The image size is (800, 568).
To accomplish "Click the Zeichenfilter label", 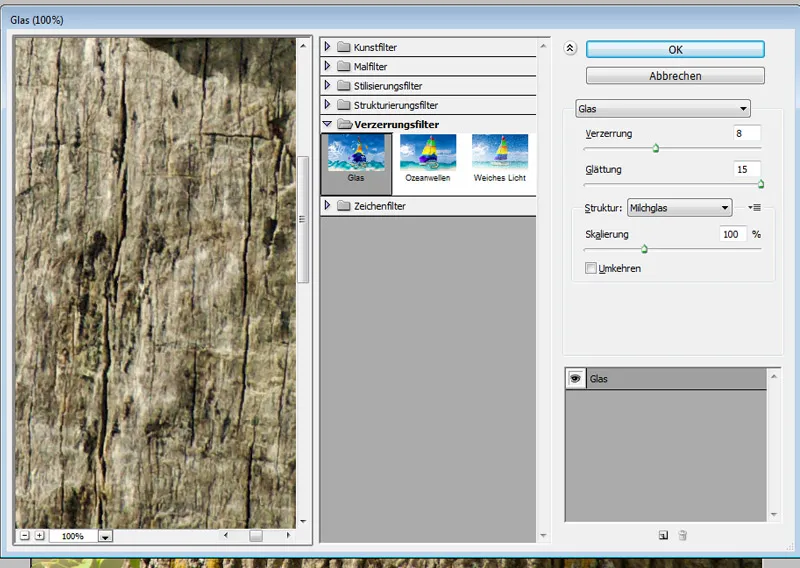I will (x=380, y=206).
